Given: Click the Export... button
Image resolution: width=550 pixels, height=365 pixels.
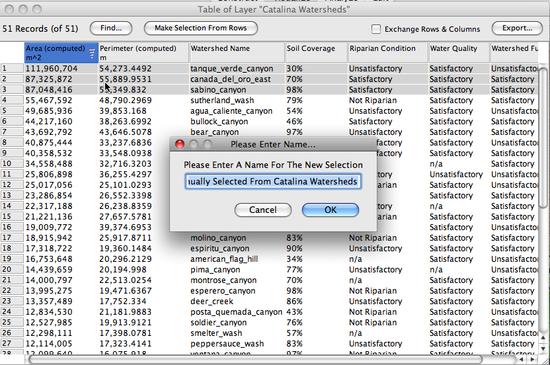Looking at the screenshot, I should 517,28.
